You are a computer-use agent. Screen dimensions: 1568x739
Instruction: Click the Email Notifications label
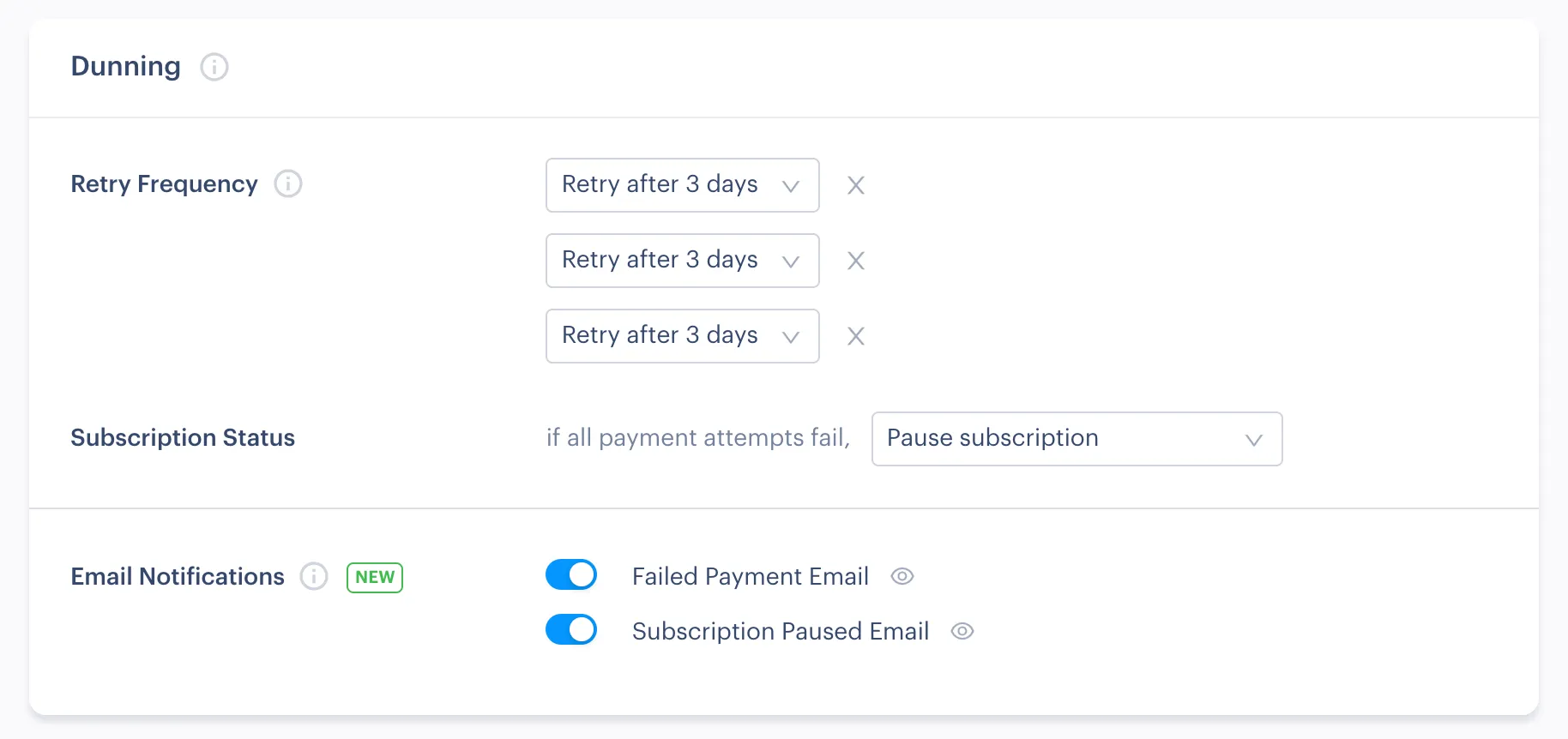[178, 576]
